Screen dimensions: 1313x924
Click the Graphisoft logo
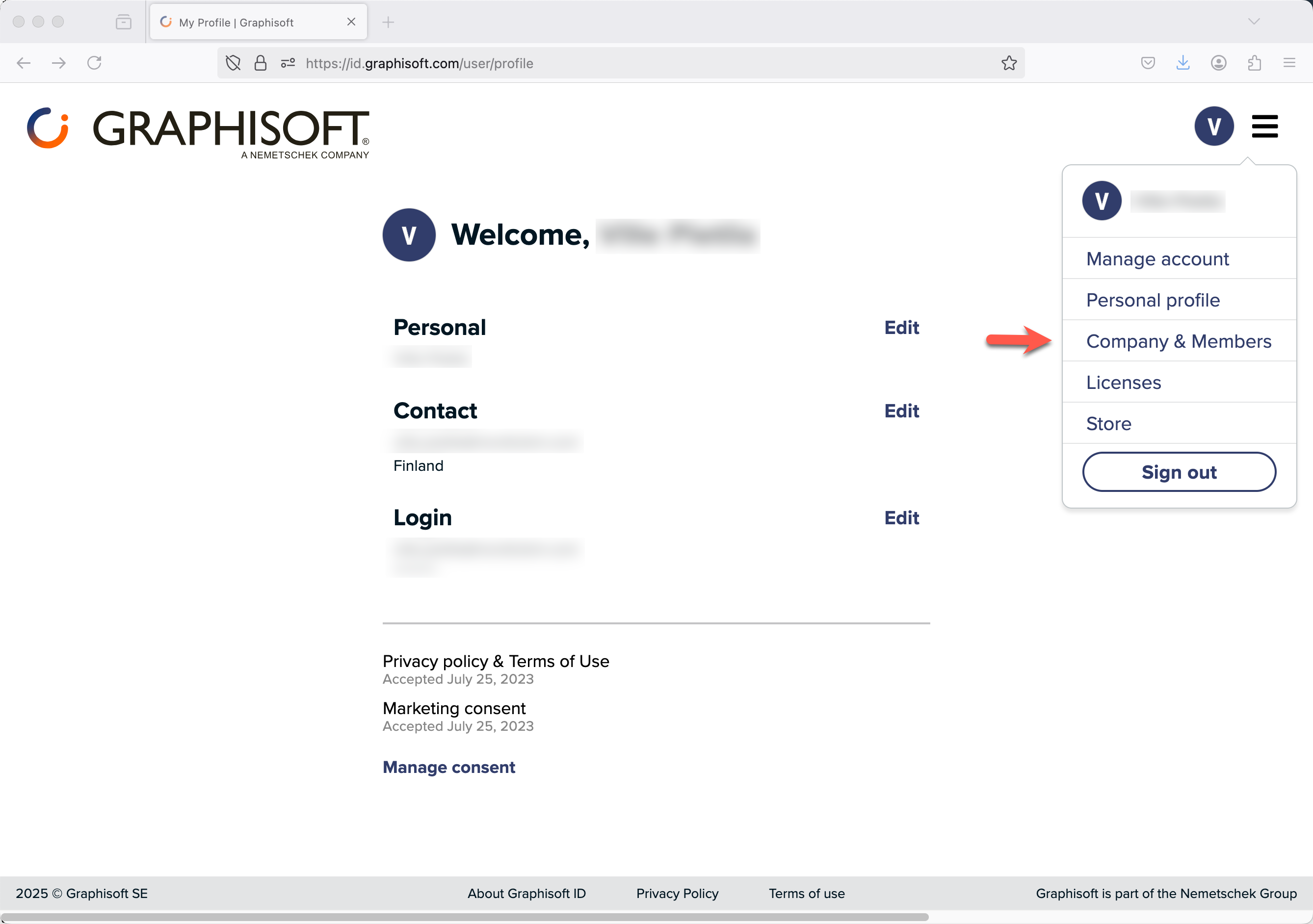point(198,132)
